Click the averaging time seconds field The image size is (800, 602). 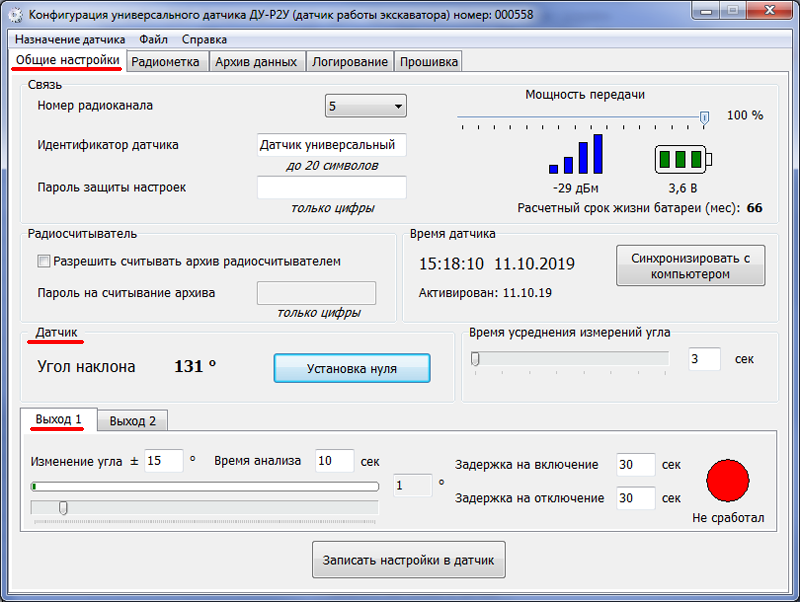704,359
